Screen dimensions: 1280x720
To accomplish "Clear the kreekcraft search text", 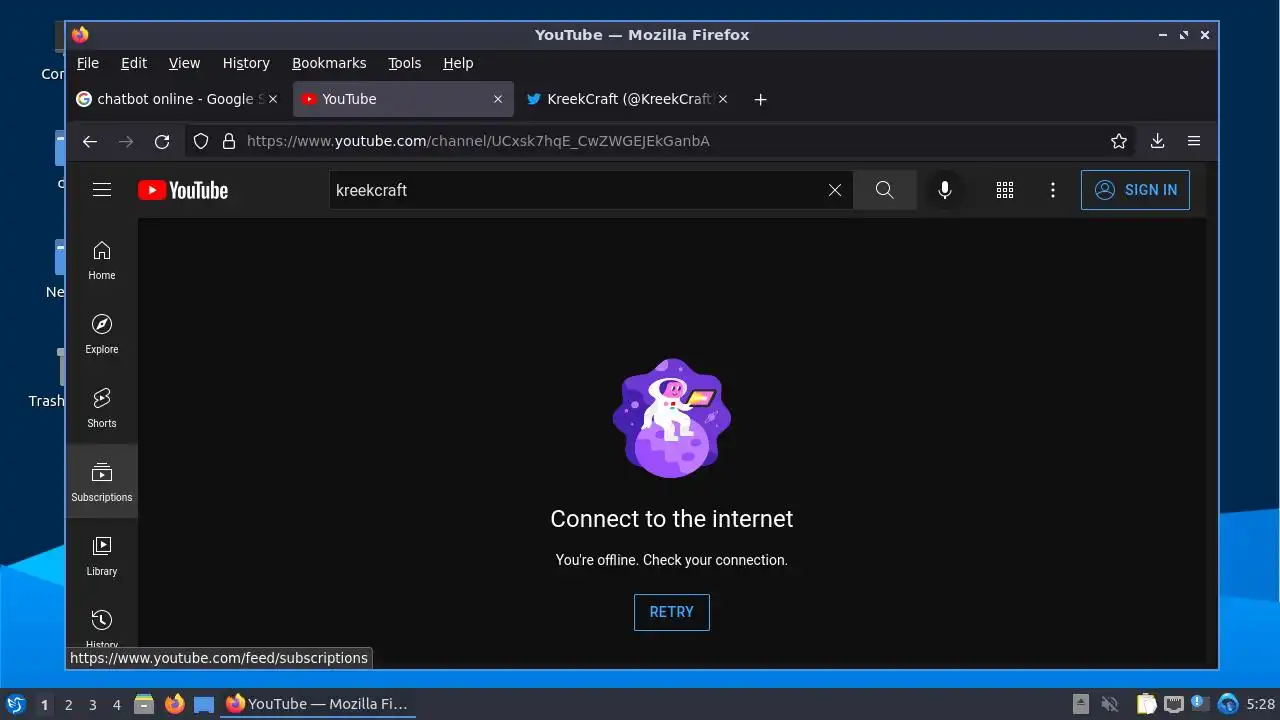I will tap(835, 190).
